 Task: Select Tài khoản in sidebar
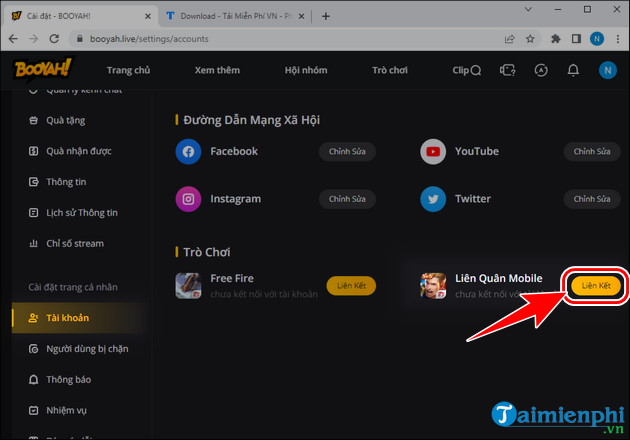78,318
